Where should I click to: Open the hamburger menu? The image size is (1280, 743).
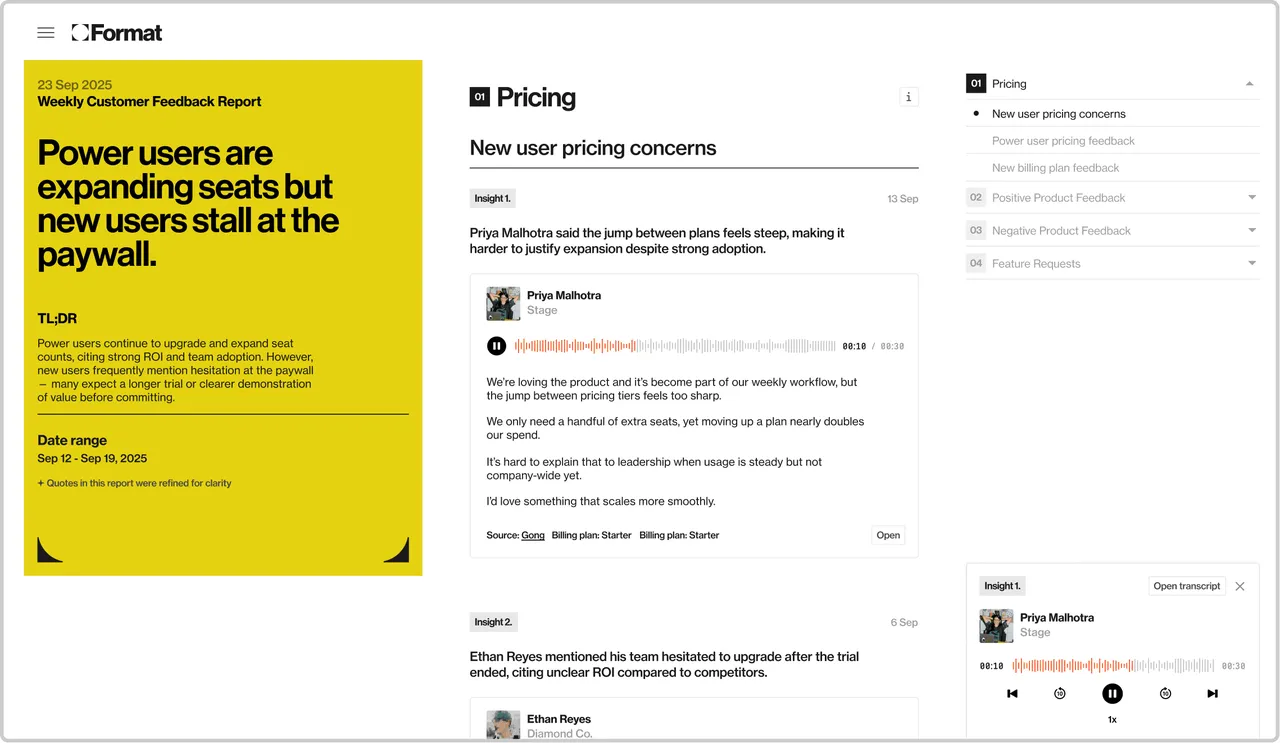click(45, 33)
